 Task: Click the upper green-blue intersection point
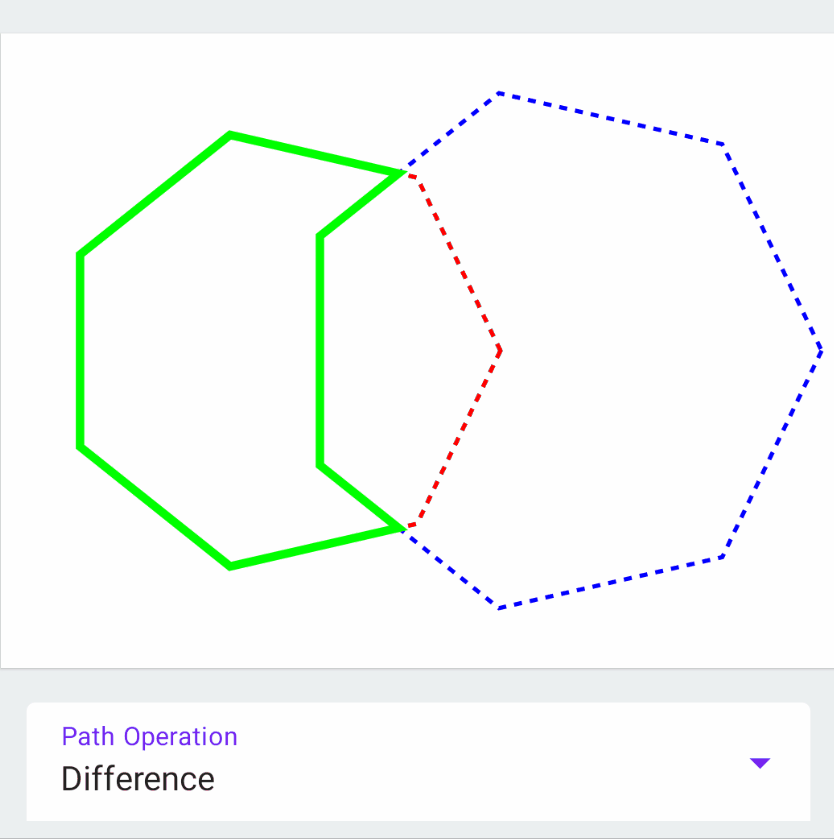point(403,173)
